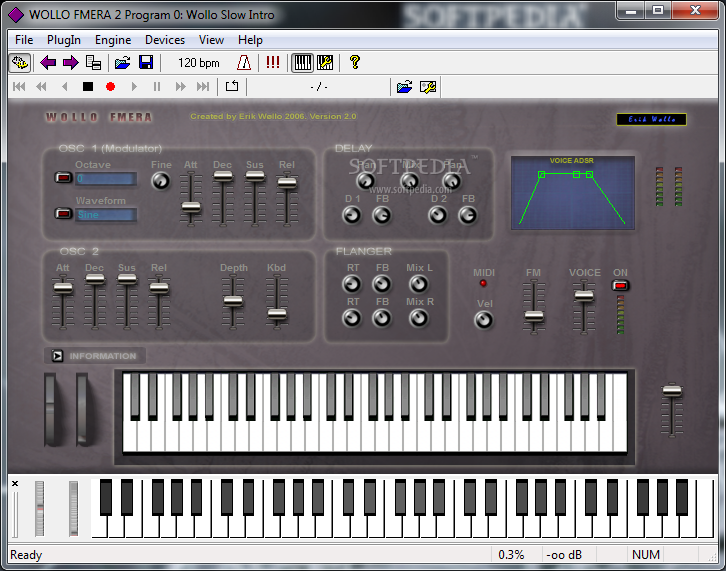
Task: Start recording with the red circle
Action: tap(110, 87)
